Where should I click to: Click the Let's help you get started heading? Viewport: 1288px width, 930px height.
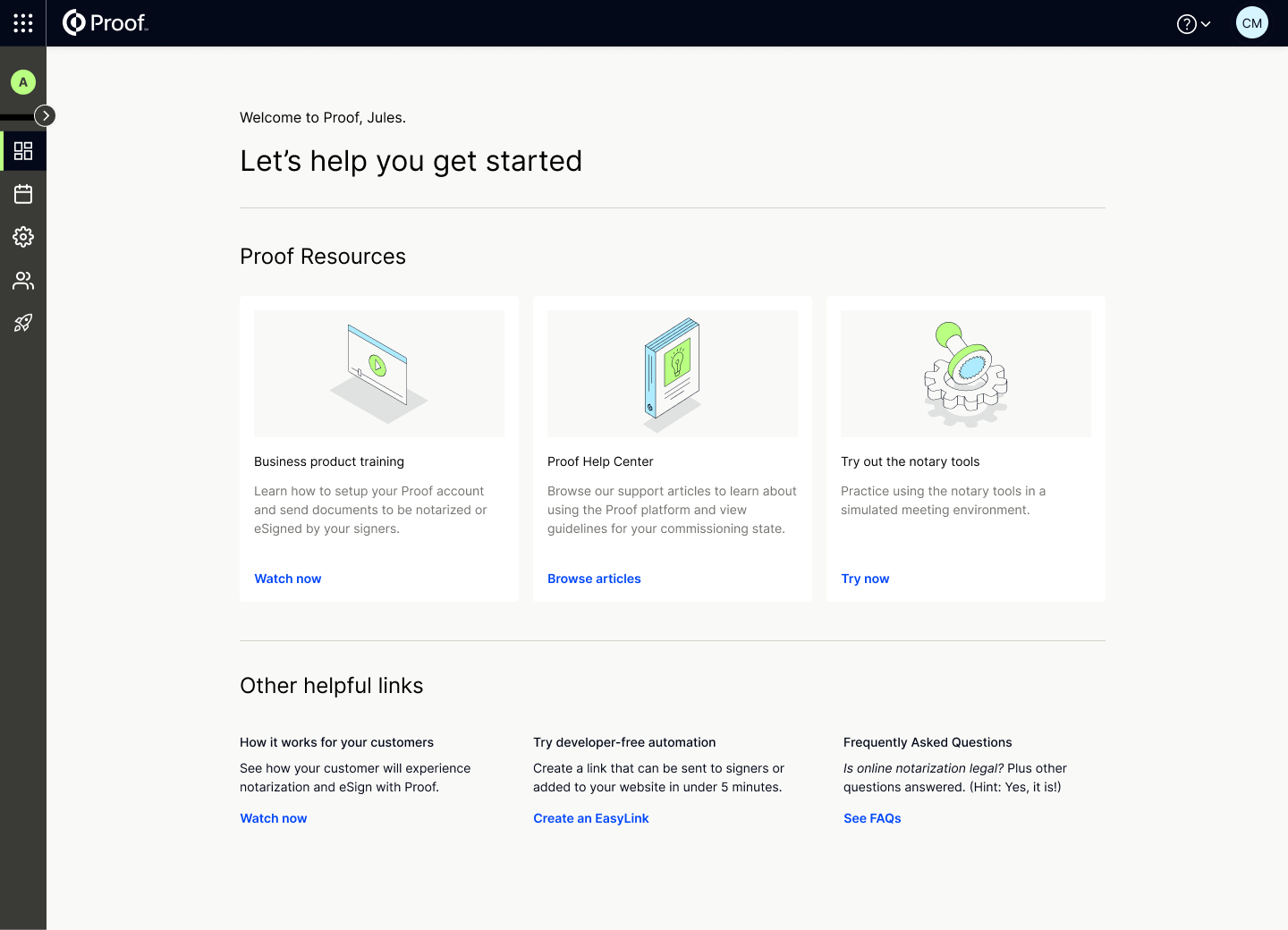[411, 161]
